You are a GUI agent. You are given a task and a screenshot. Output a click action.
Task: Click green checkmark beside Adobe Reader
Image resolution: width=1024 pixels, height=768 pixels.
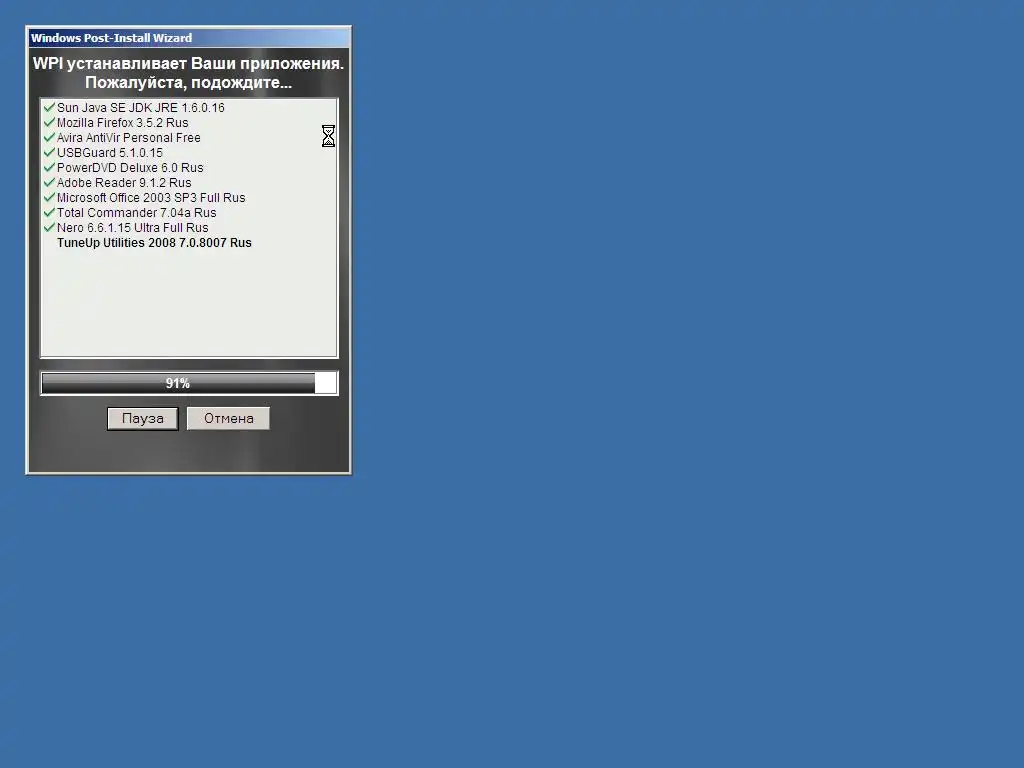(x=49, y=182)
